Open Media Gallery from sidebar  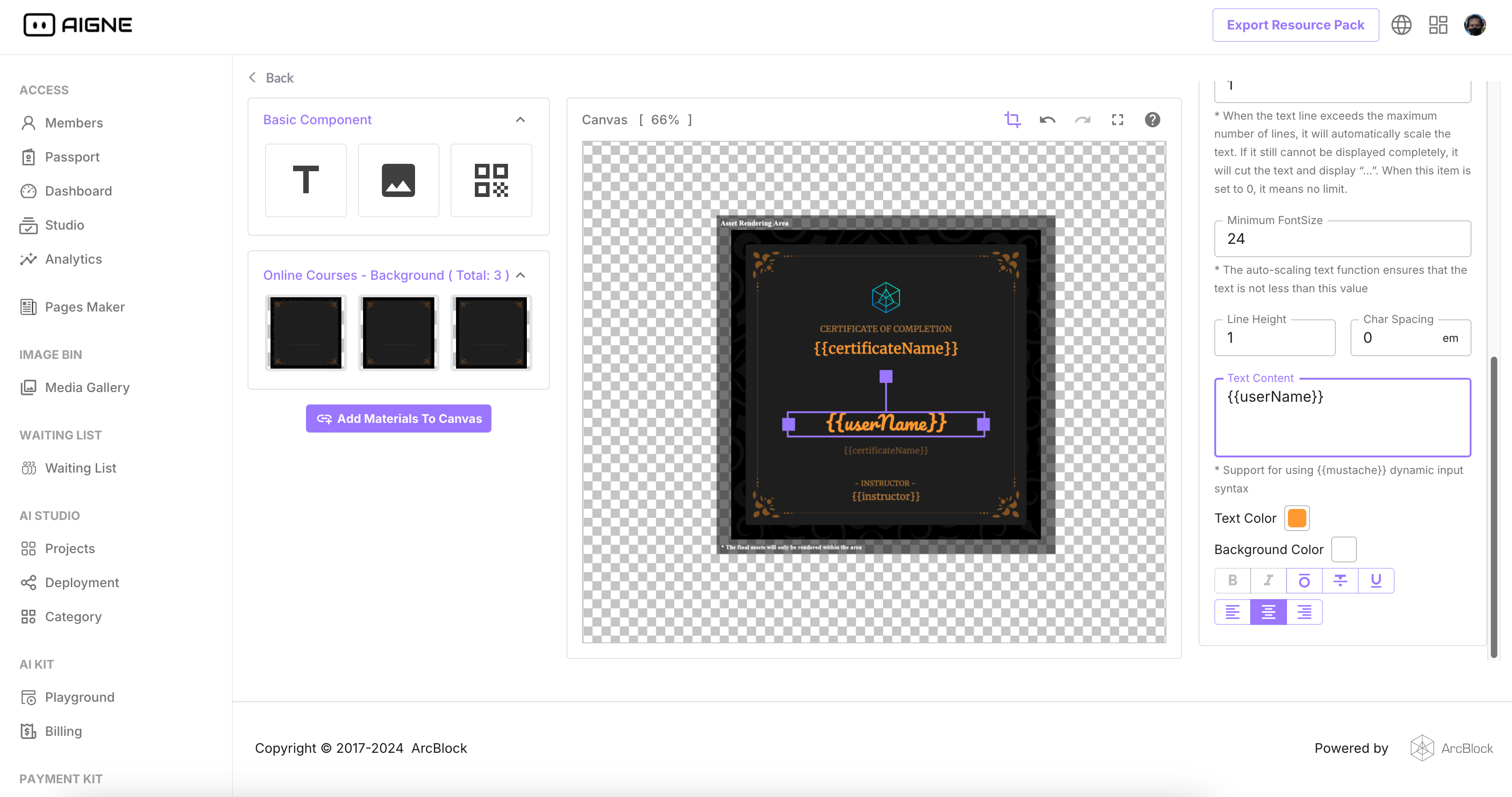(87, 387)
